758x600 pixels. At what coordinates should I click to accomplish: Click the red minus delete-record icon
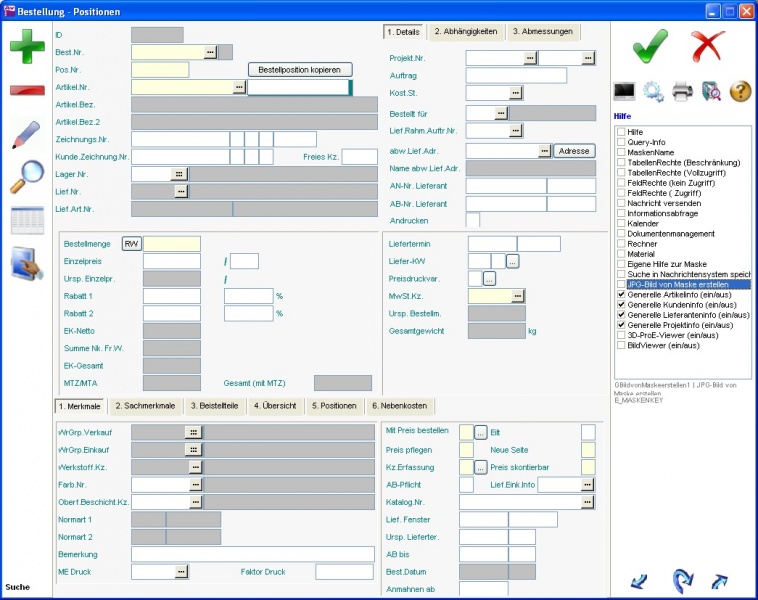click(27, 90)
